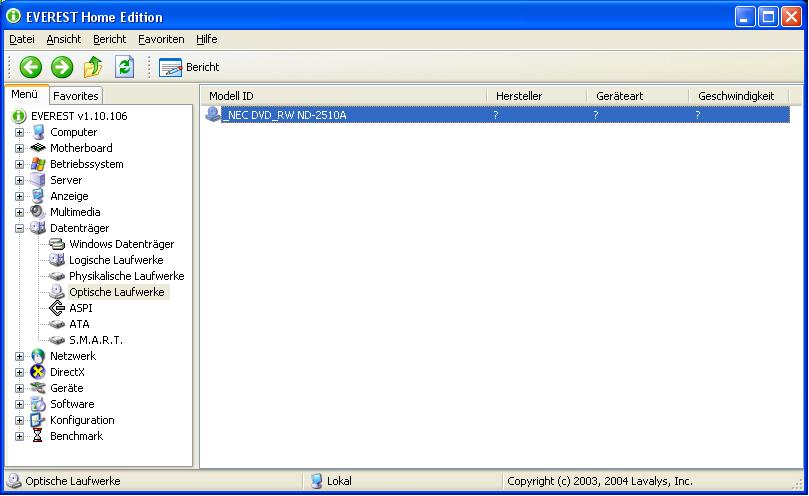Click the Benchmark hourglass icon

(38, 436)
